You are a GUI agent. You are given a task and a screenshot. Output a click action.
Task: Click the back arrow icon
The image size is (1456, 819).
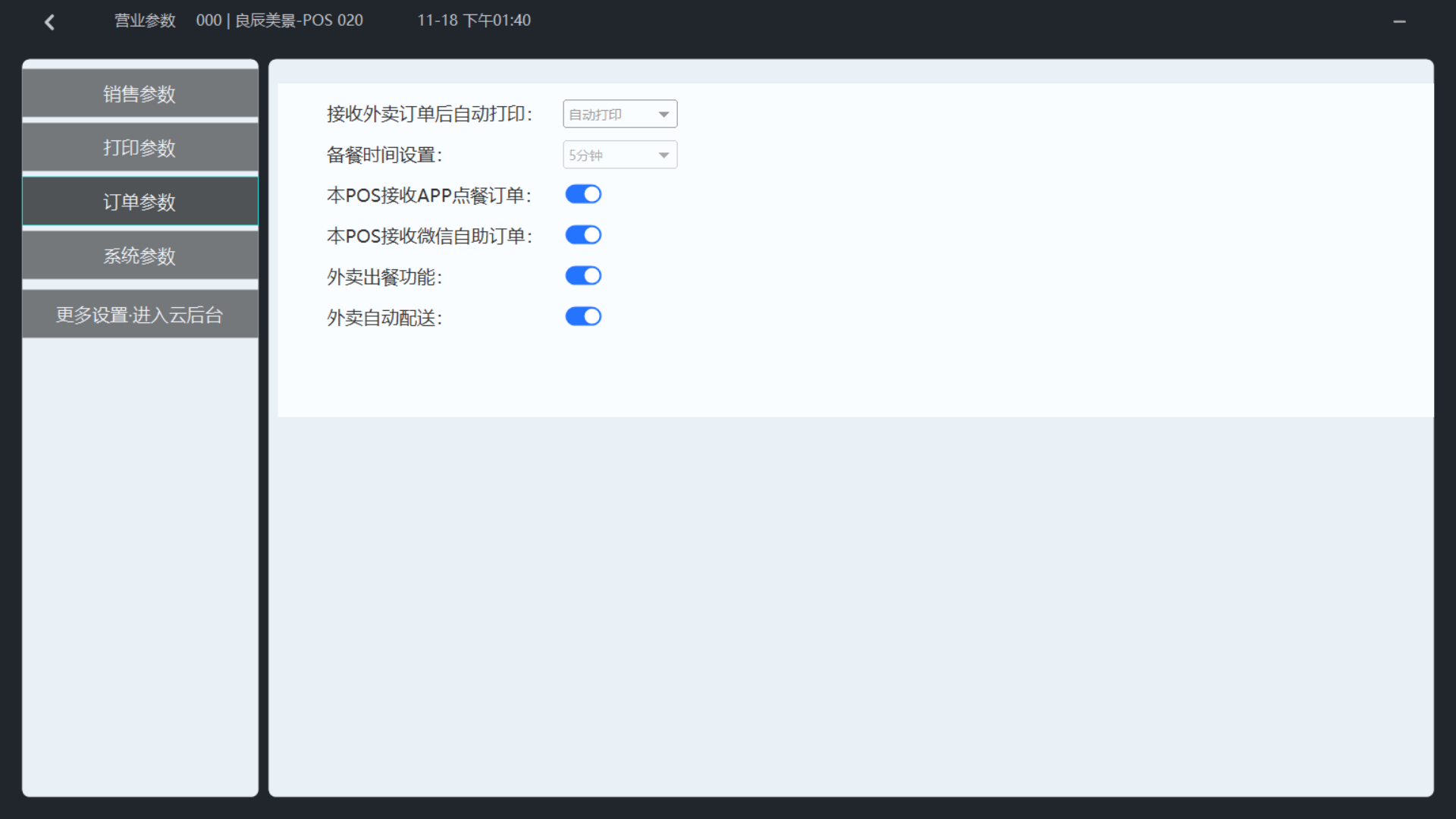(x=50, y=22)
